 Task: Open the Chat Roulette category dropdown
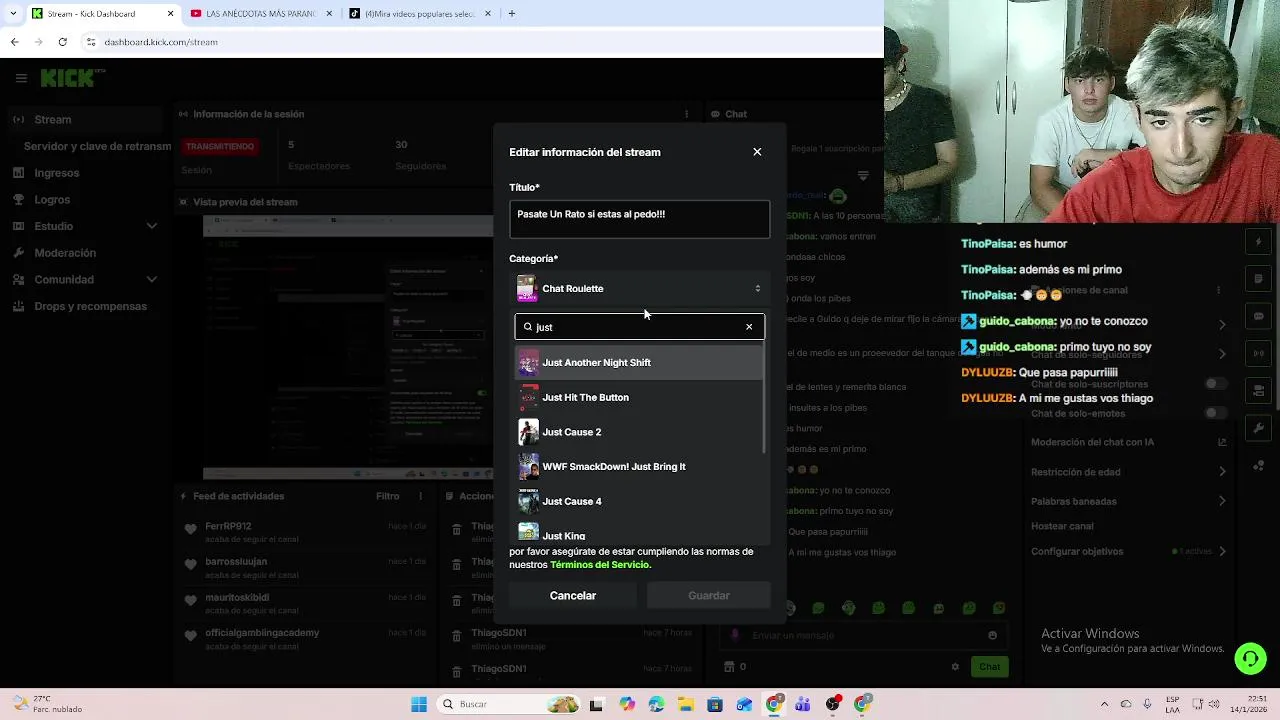(x=640, y=288)
